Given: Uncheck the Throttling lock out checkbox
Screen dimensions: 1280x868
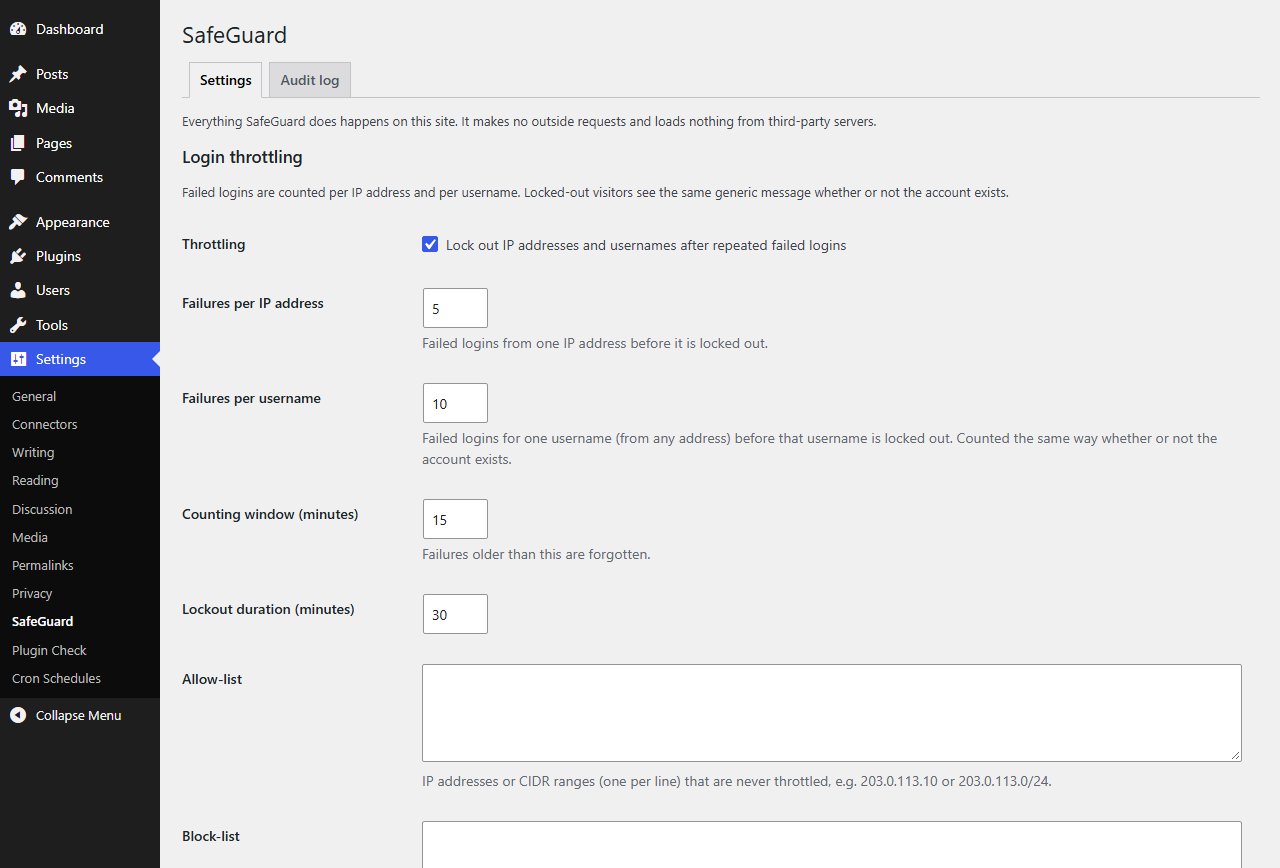Looking at the screenshot, I should point(430,244).
